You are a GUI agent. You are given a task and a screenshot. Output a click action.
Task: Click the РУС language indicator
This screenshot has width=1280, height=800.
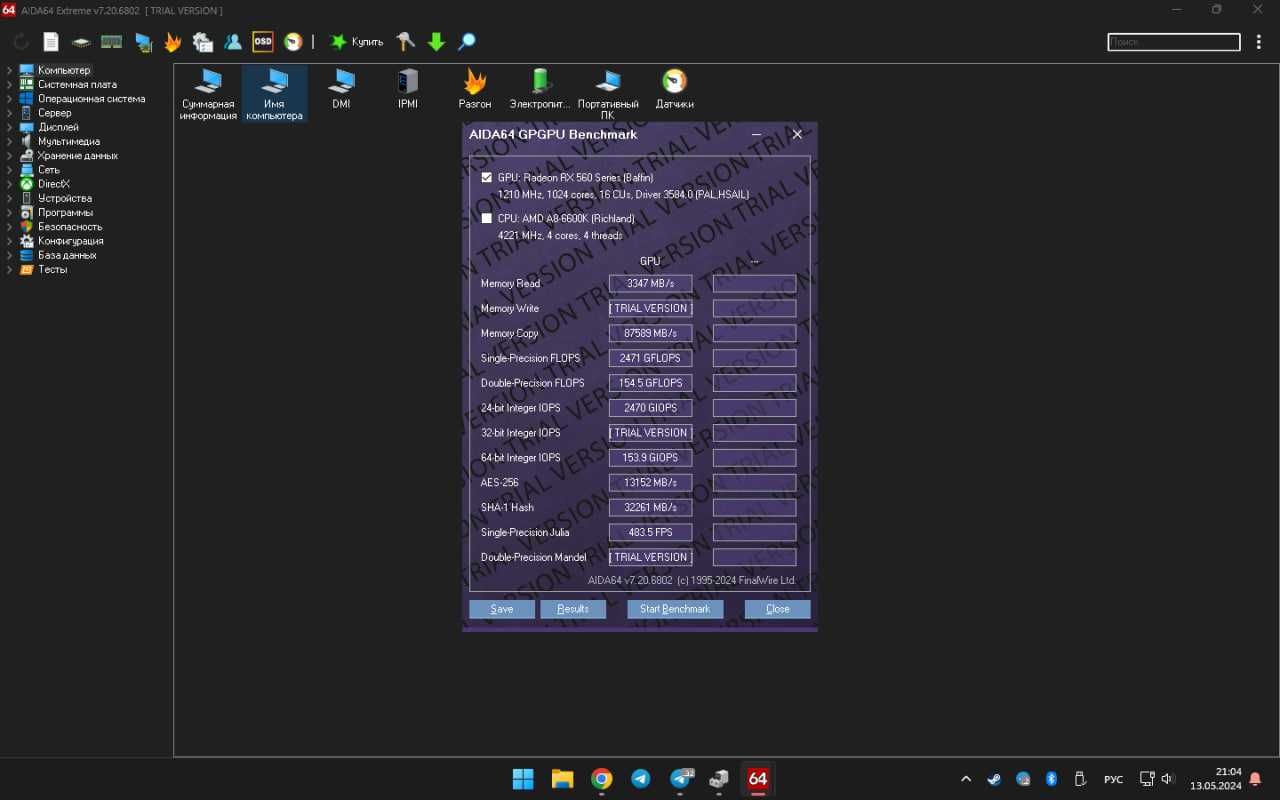(1113, 779)
